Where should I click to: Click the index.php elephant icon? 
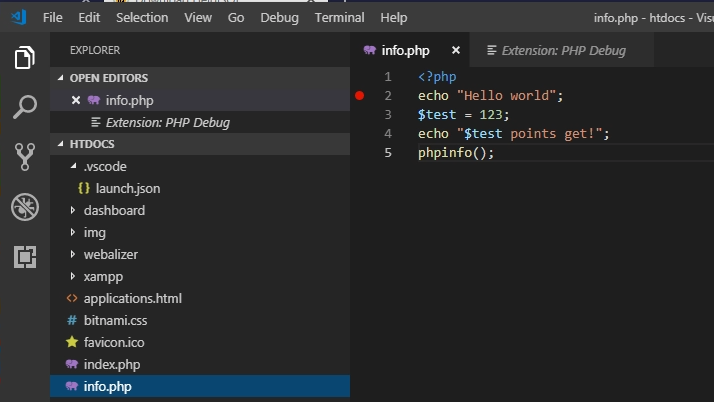click(72, 364)
